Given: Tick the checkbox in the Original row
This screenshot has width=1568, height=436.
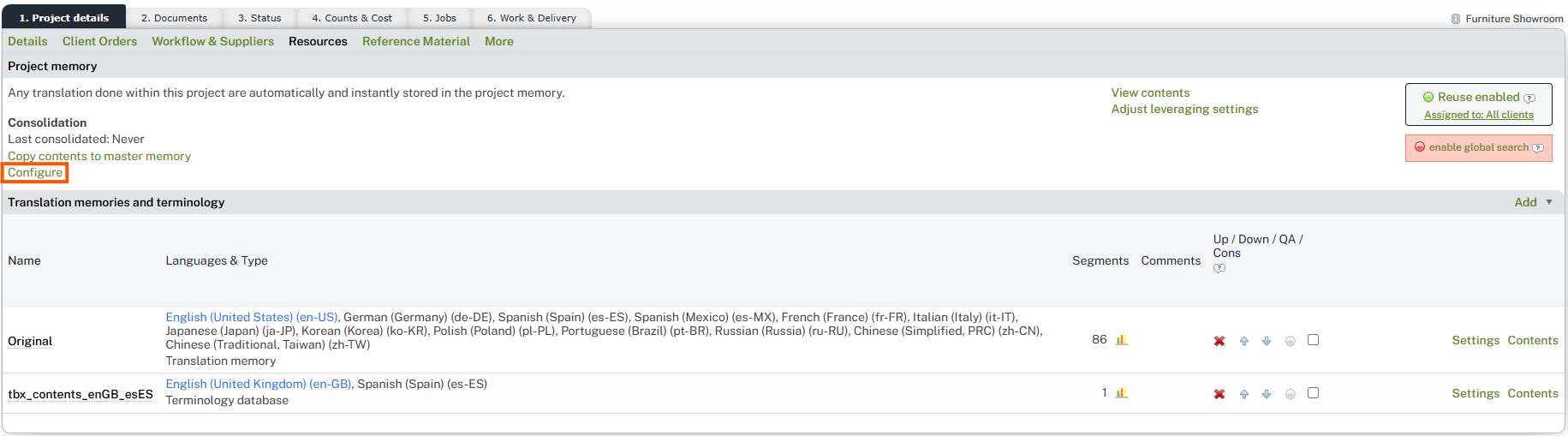Looking at the screenshot, I should pyautogui.click(x=1313, y=340).
